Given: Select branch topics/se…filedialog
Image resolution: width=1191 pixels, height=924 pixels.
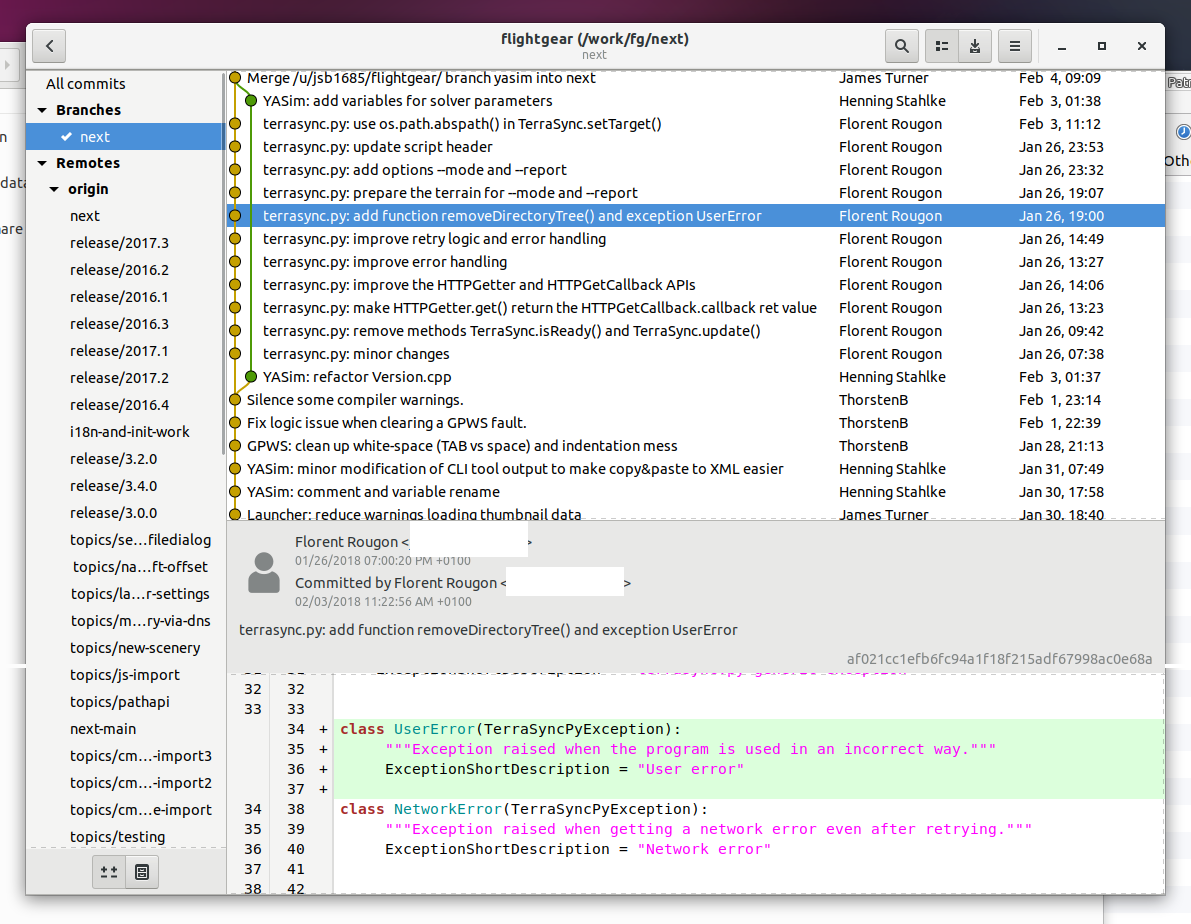Looking at the screenshot, I should pyautogui.click(x=126, y=540).
